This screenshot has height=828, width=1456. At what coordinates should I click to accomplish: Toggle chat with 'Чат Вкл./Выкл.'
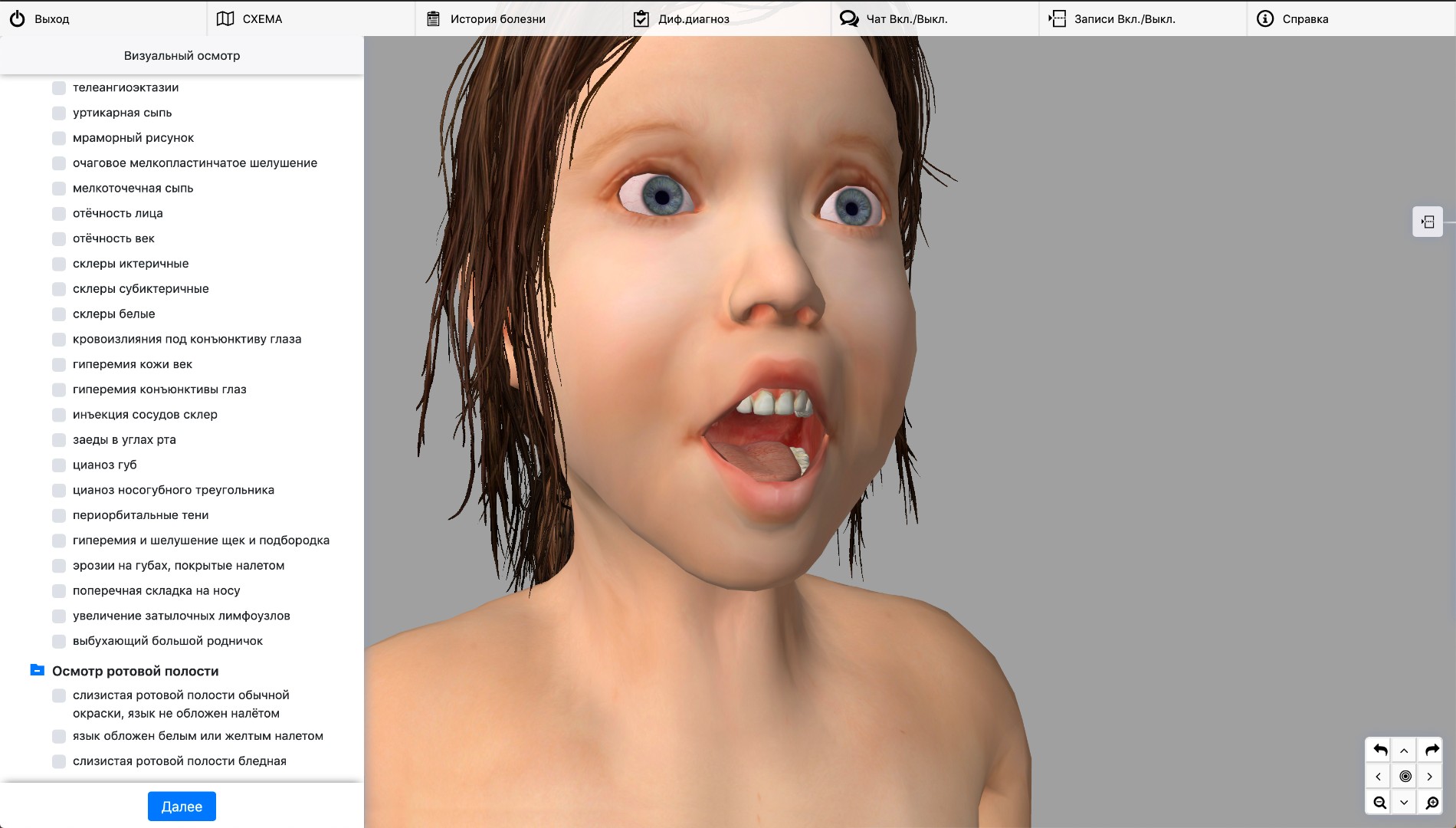click(894, 19)
